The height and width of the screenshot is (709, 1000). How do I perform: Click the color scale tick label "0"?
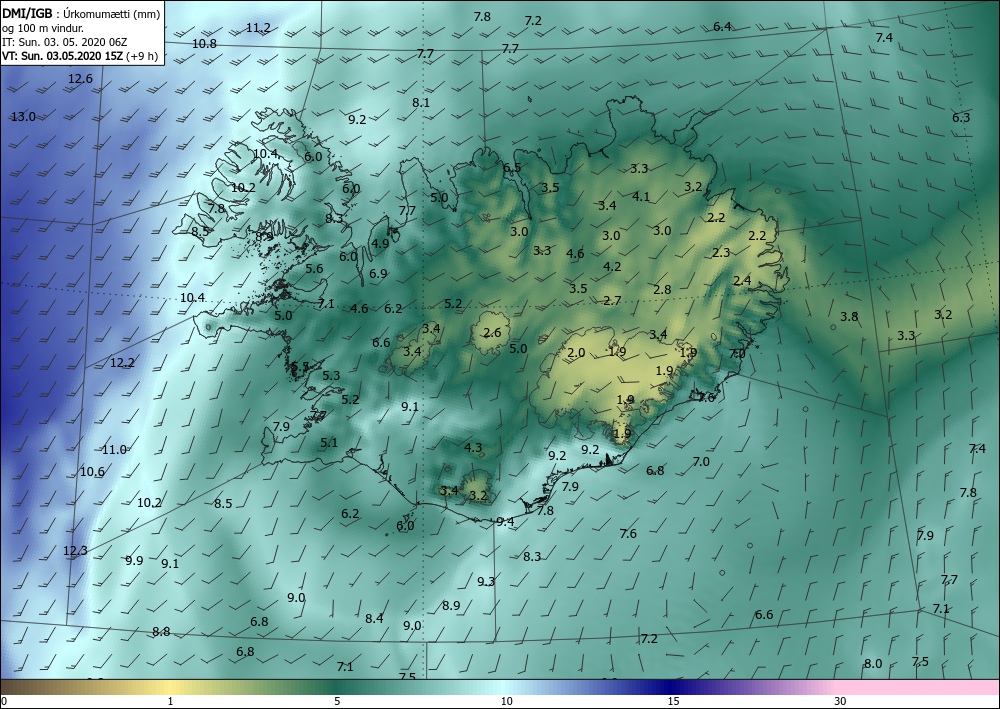[4, 701]
